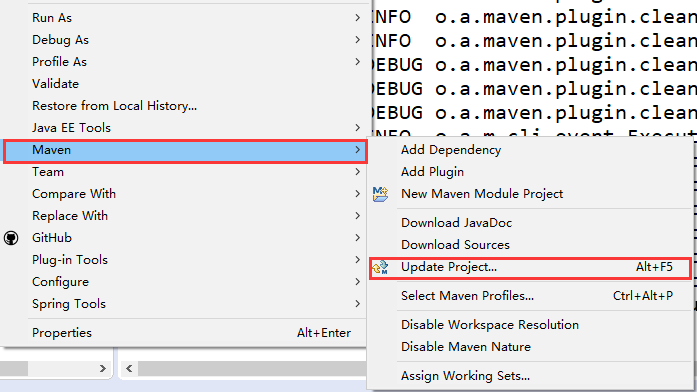Open the Run As submenu
Viewport: 697px width, 392px height.
coord(184,18)
